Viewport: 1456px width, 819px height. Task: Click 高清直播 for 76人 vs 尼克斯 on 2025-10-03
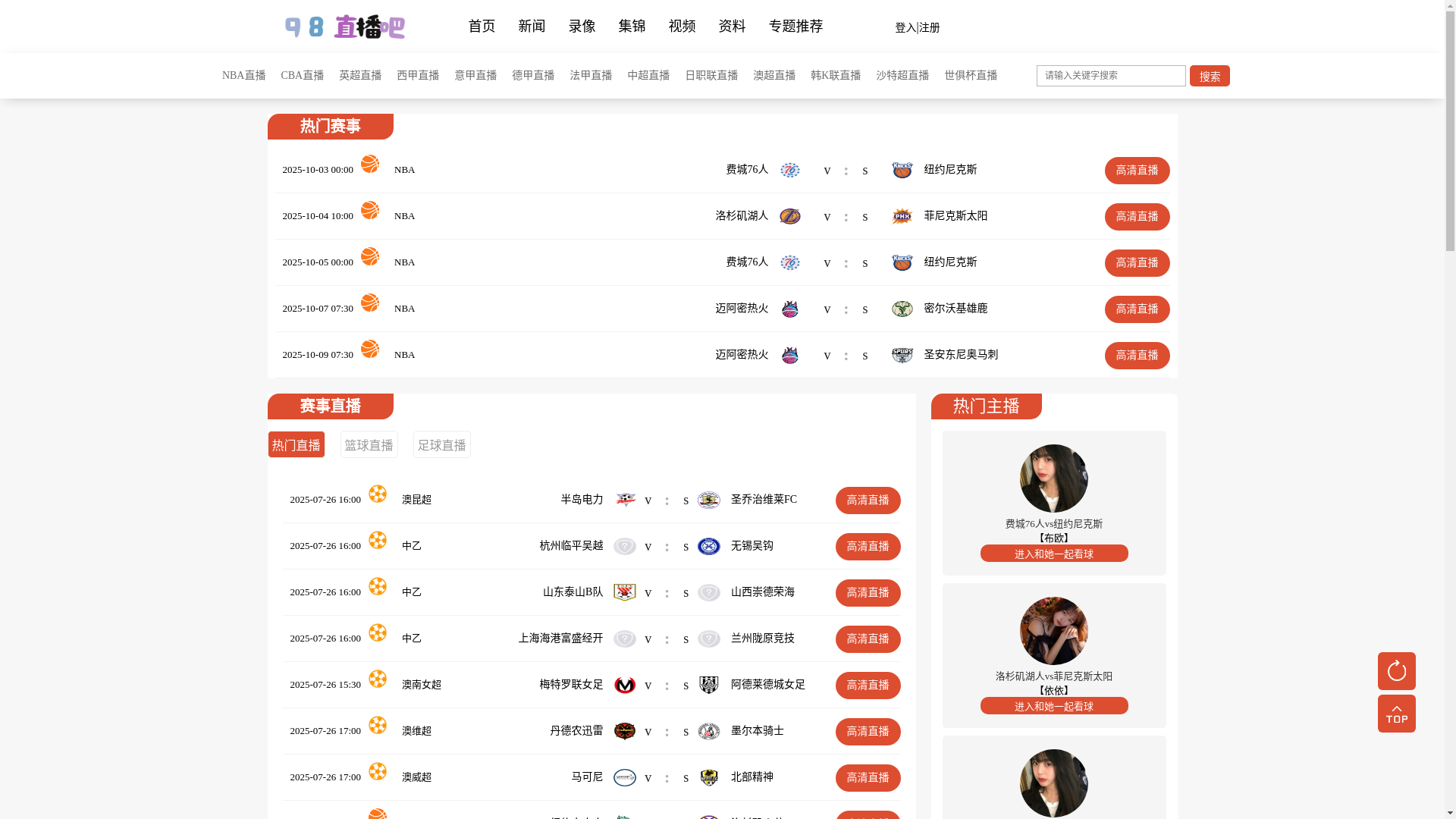[1137, 171]
